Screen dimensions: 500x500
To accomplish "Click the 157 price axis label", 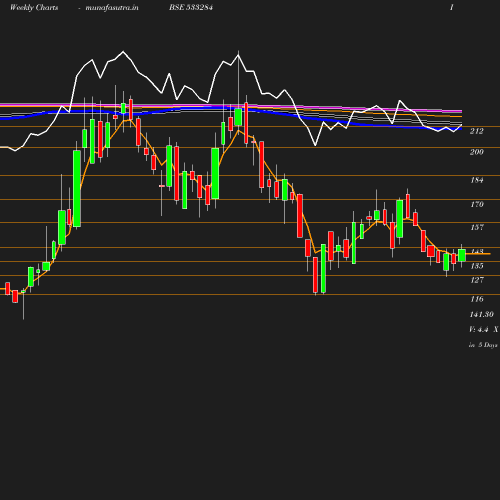I will click(477, 227).
